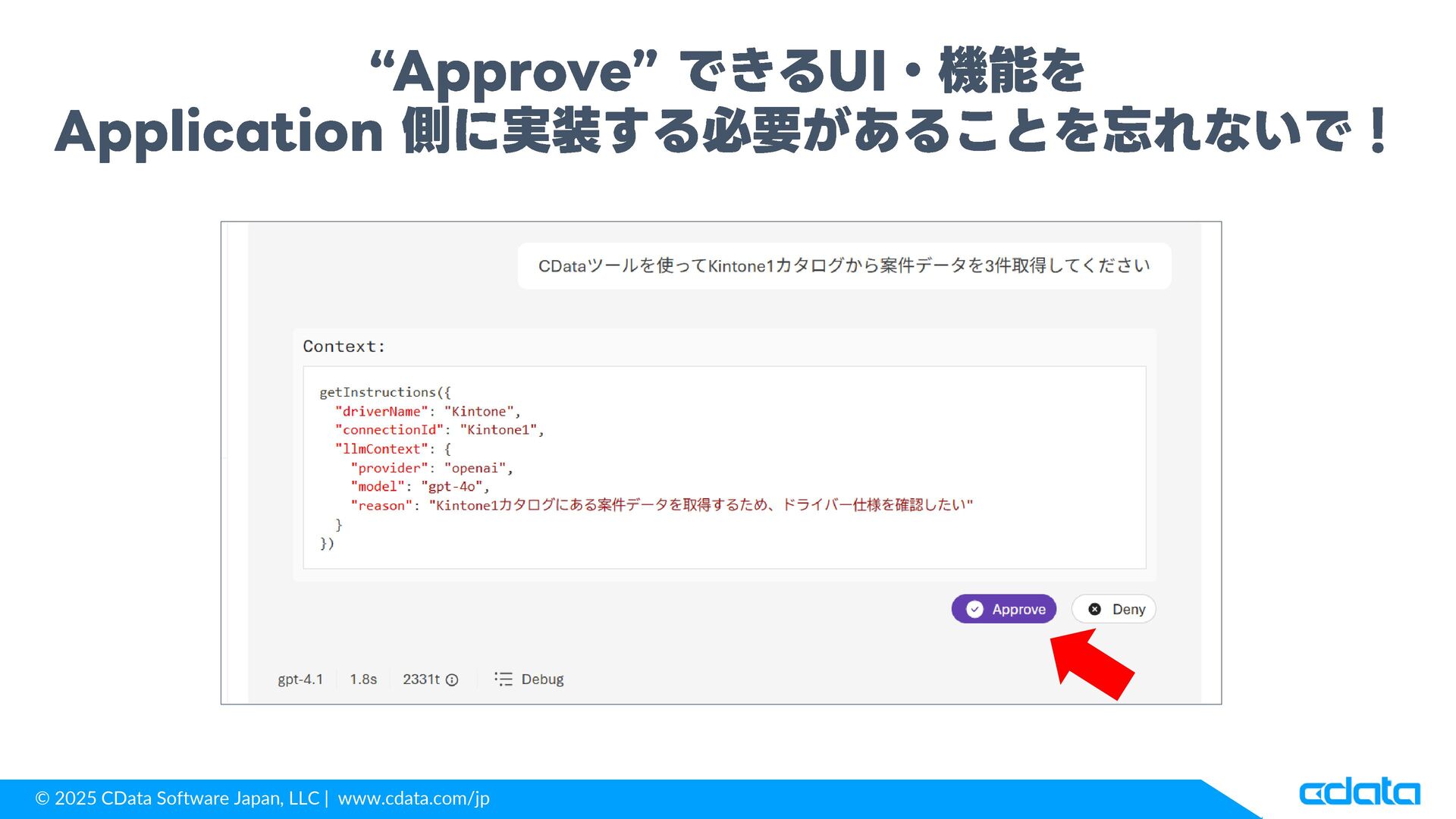Open the www.cdata.com/jp link
The height and width of the screenshot is (819, 1456).
pyautogui.click(x=413, y=798)
